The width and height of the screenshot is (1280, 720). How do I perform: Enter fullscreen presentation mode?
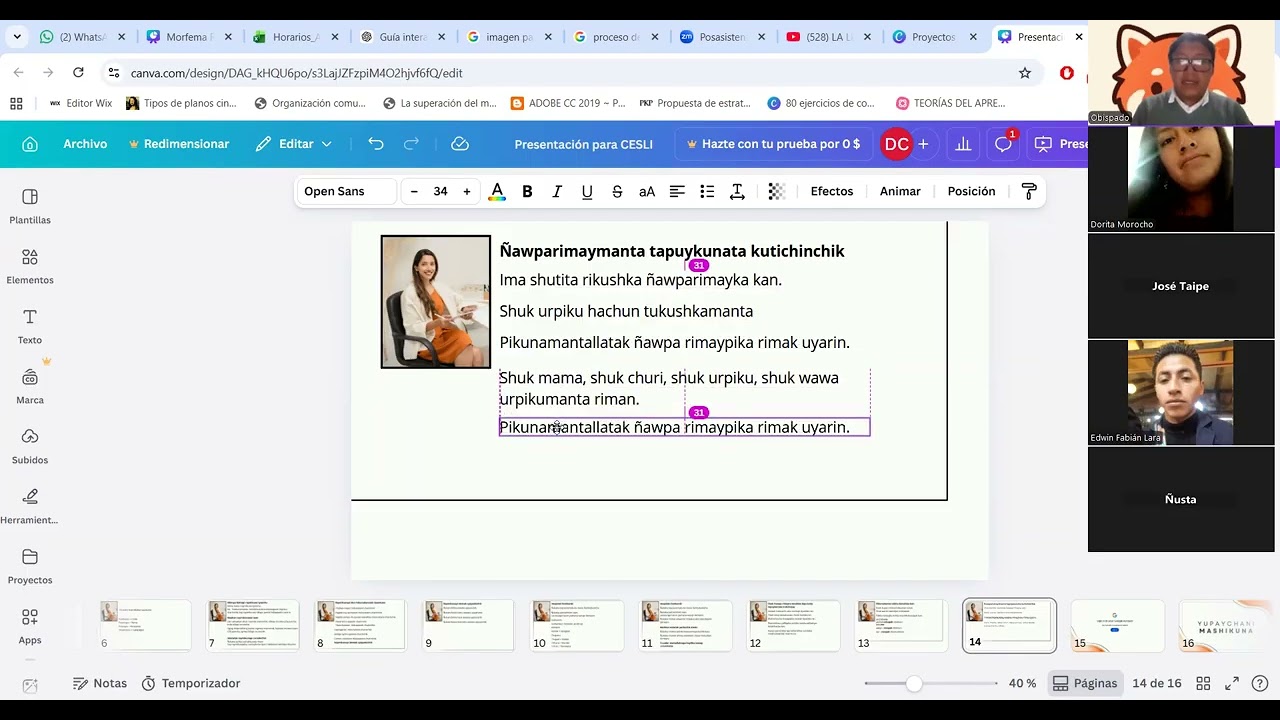coord(1232,683)
